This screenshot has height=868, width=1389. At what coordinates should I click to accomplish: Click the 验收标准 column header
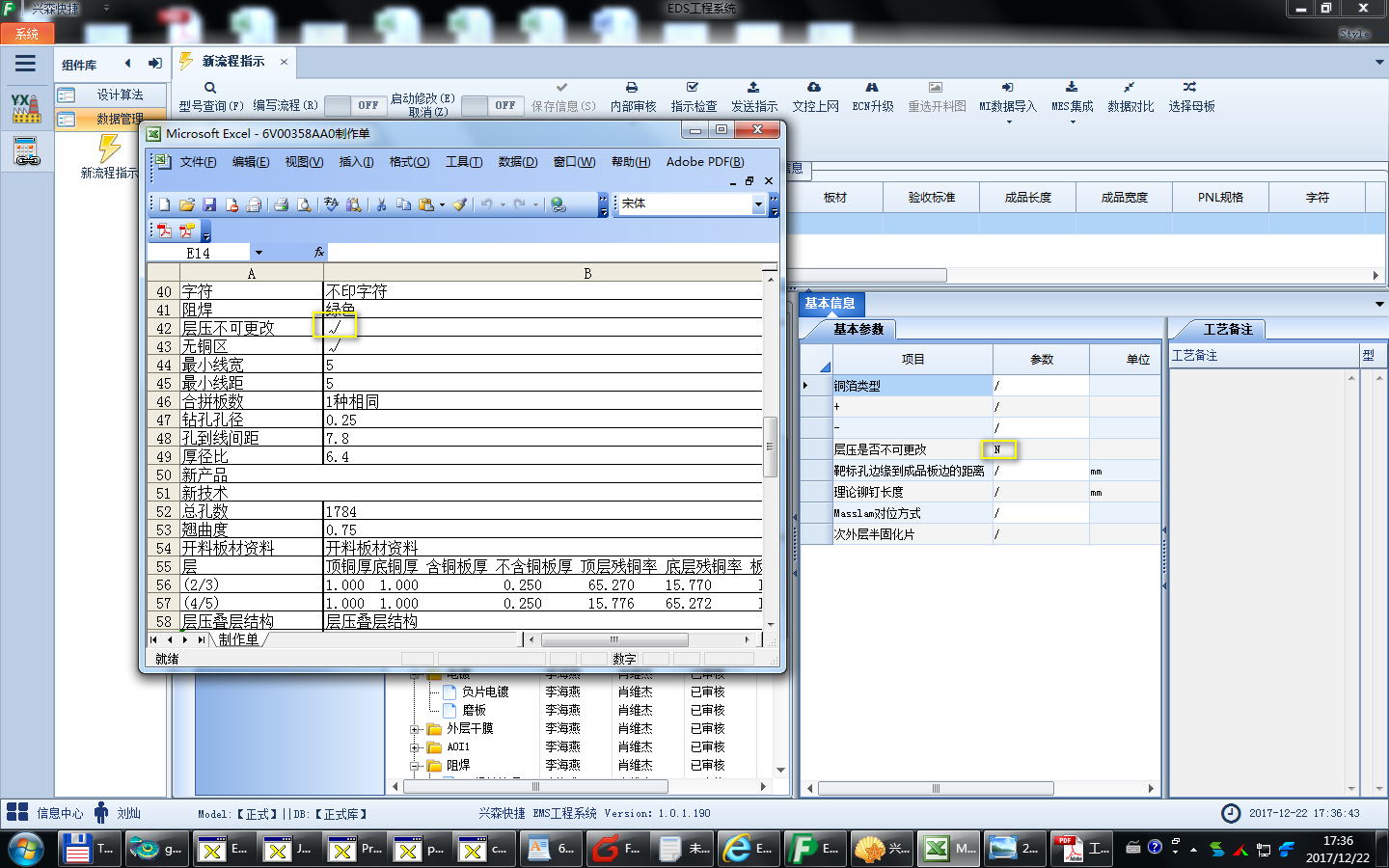point(931,197)
